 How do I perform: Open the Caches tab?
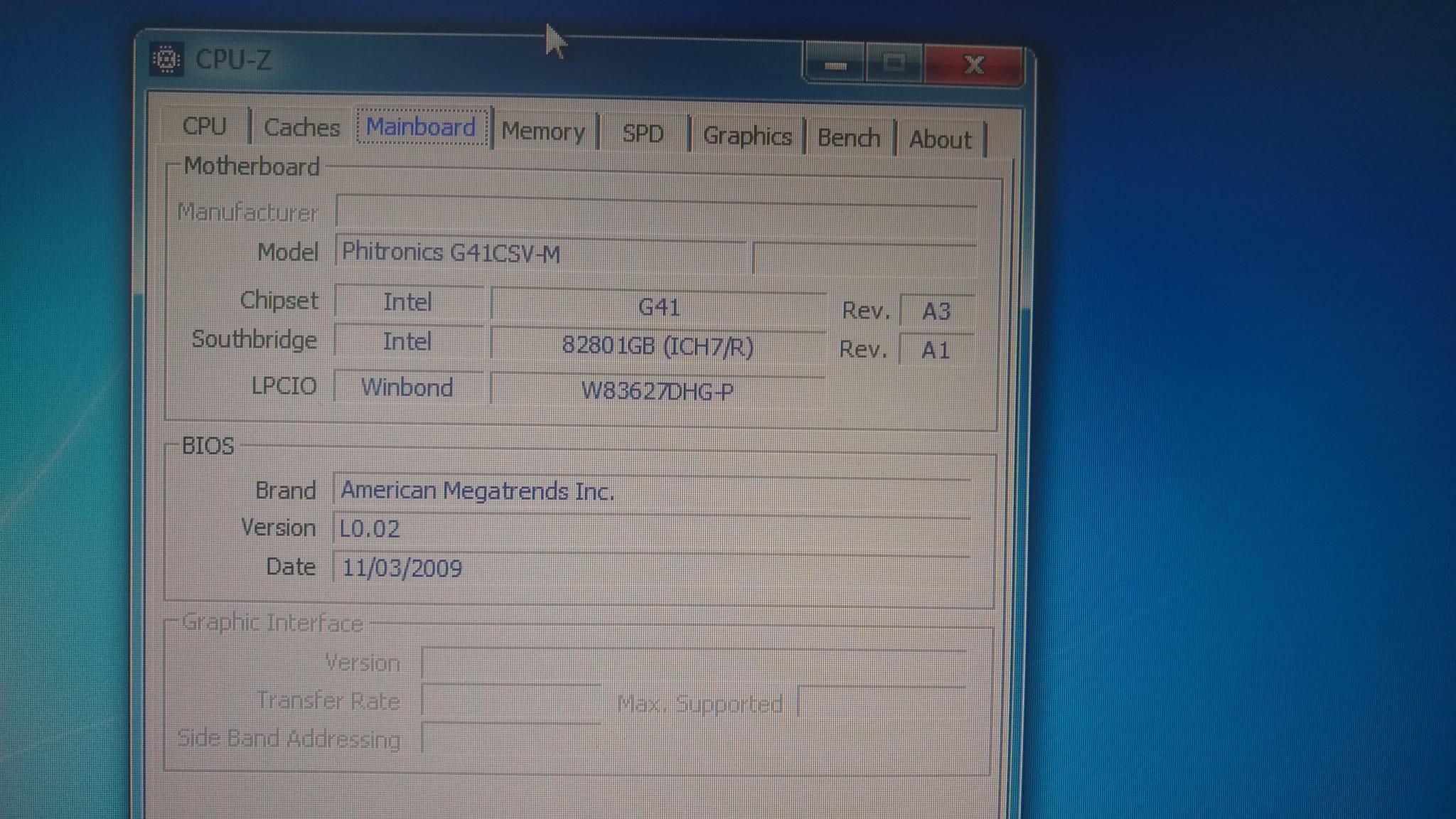point(301,127)
